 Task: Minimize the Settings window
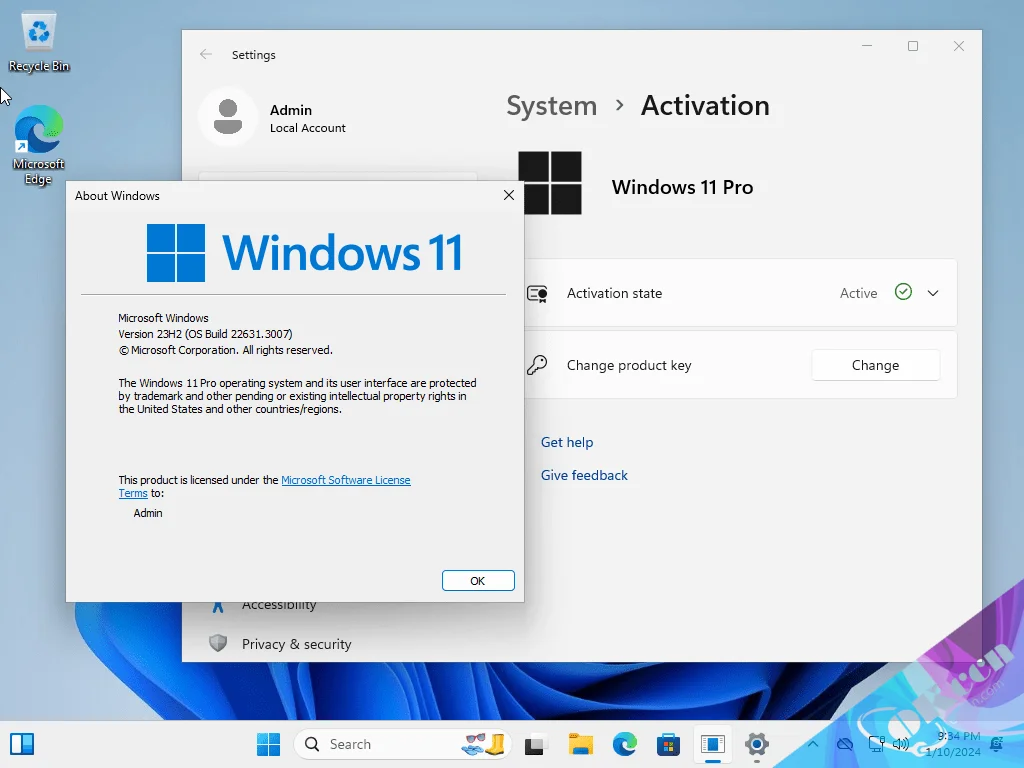pyautogui.click(x=867, y=46)
